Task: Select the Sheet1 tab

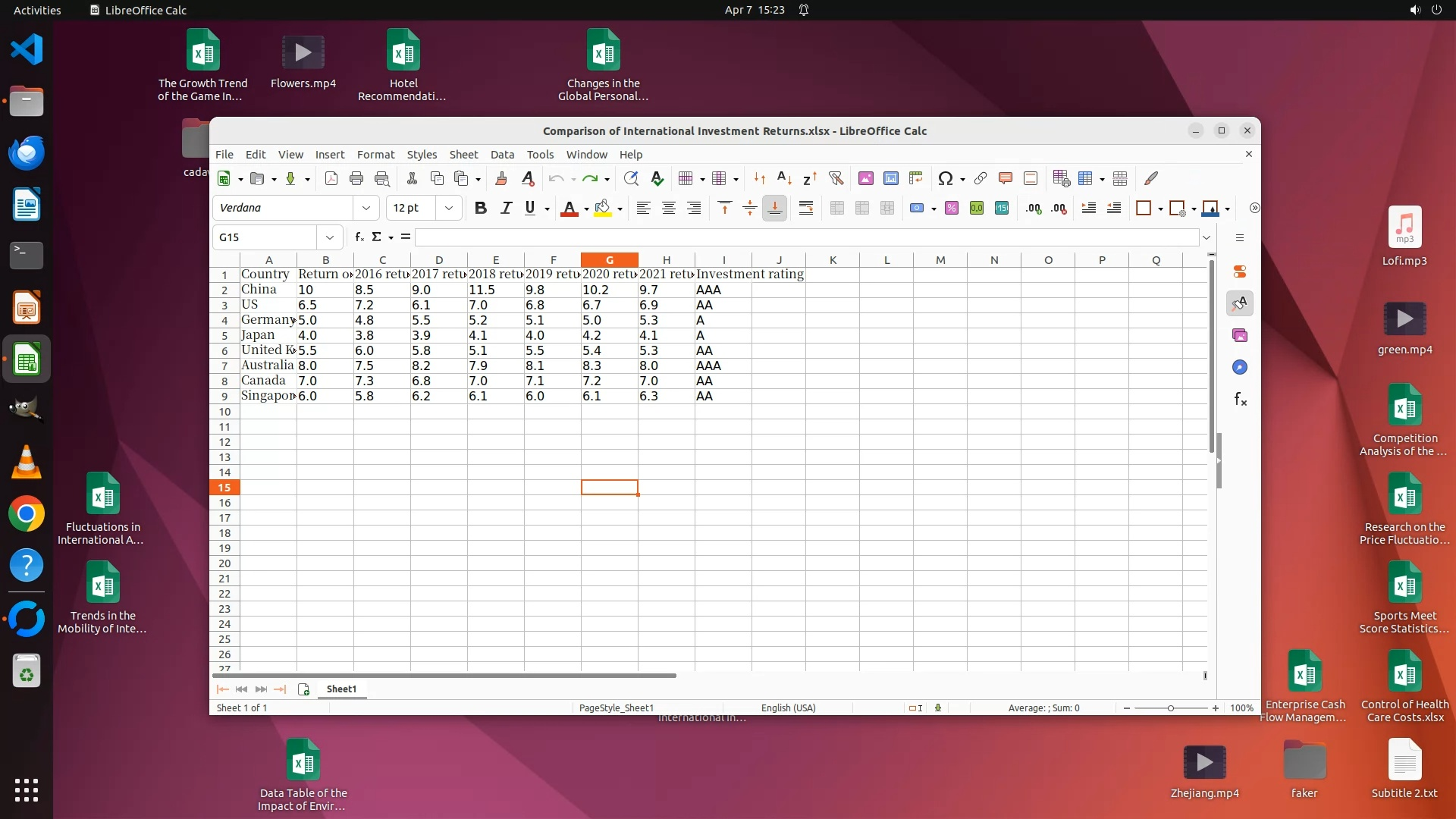Action: (x=341, y=689)
